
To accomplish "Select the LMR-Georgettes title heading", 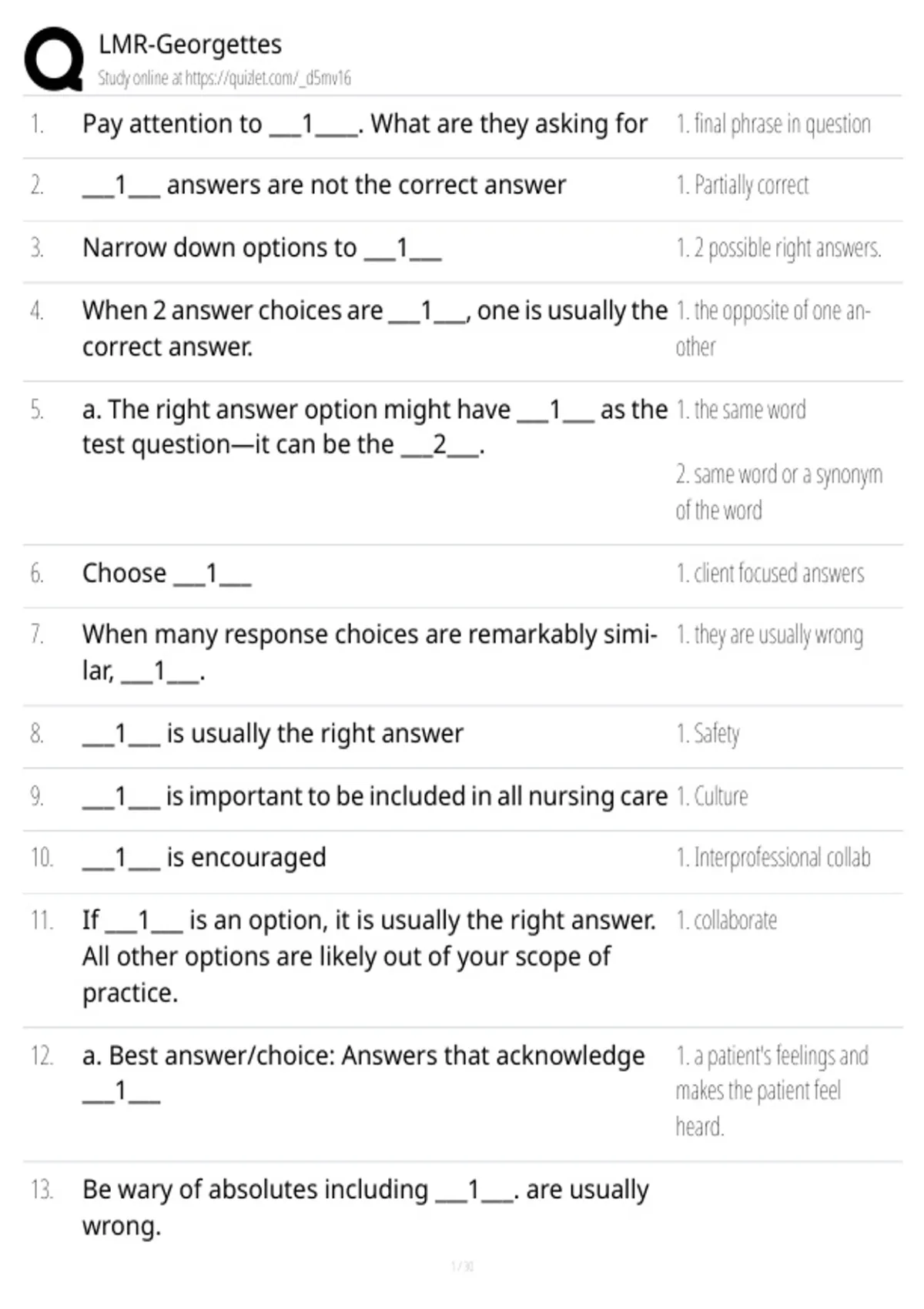I will click(x=190, y=45).
